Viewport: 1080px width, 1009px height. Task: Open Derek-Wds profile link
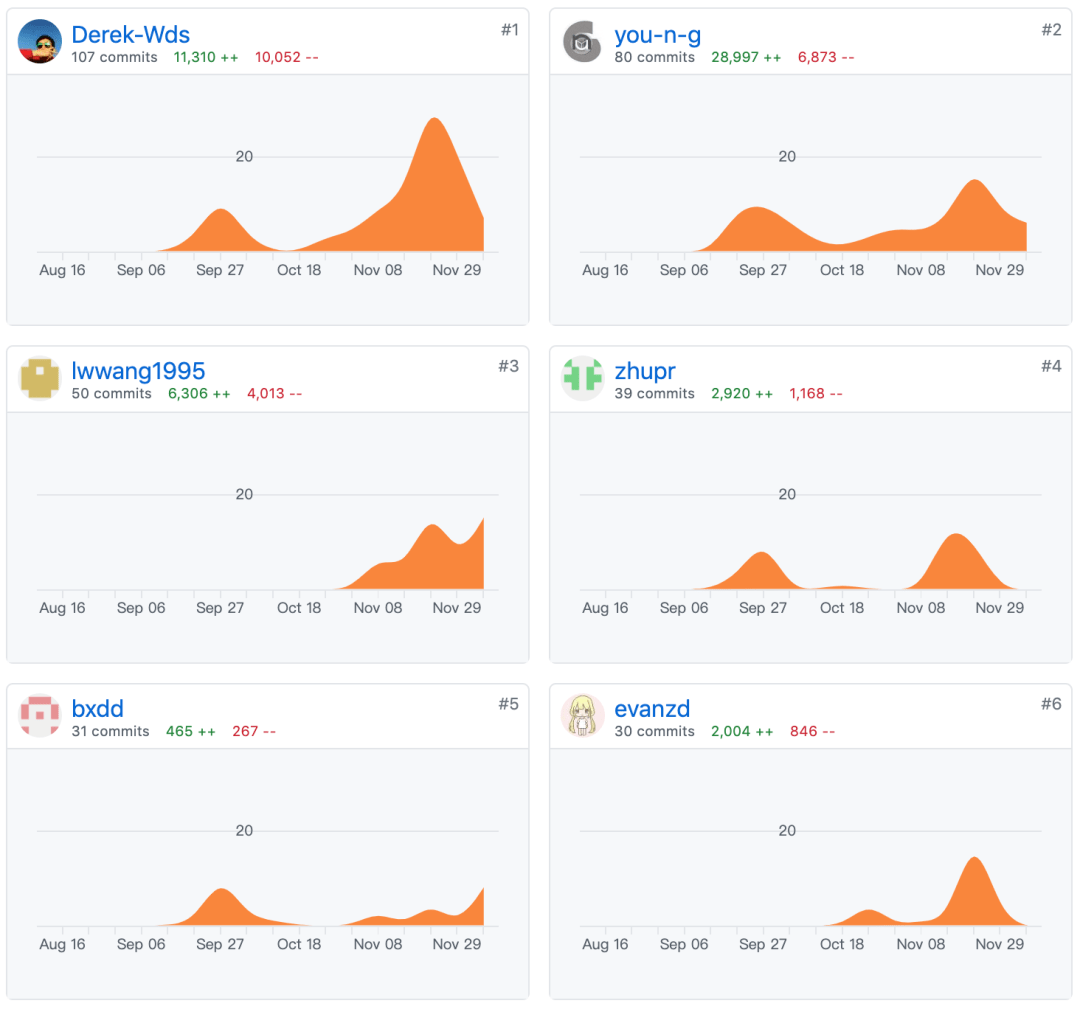coord(131,34)
